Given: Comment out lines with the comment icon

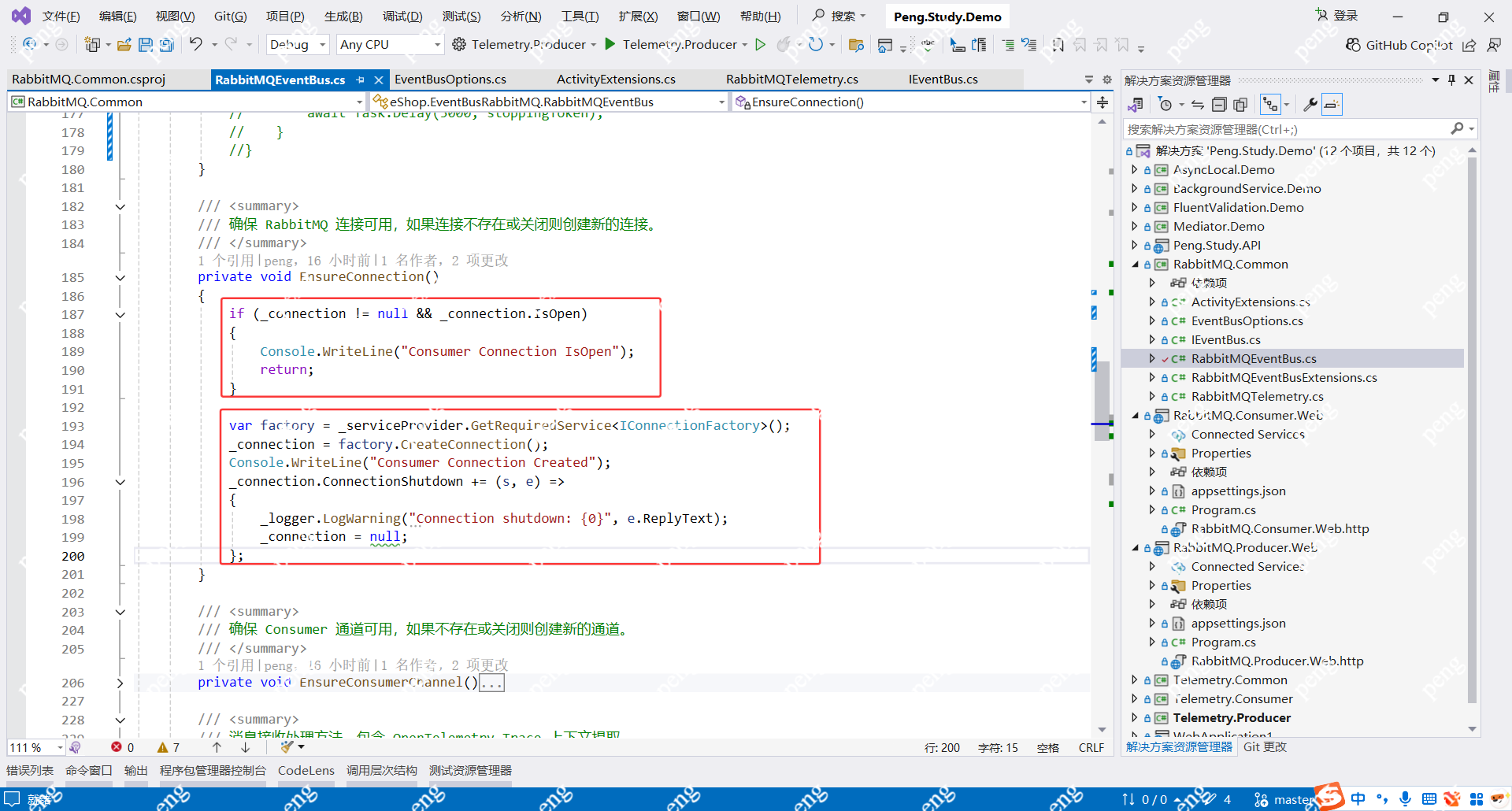Looking at the screenshot, I should [x=1009, y=45].
